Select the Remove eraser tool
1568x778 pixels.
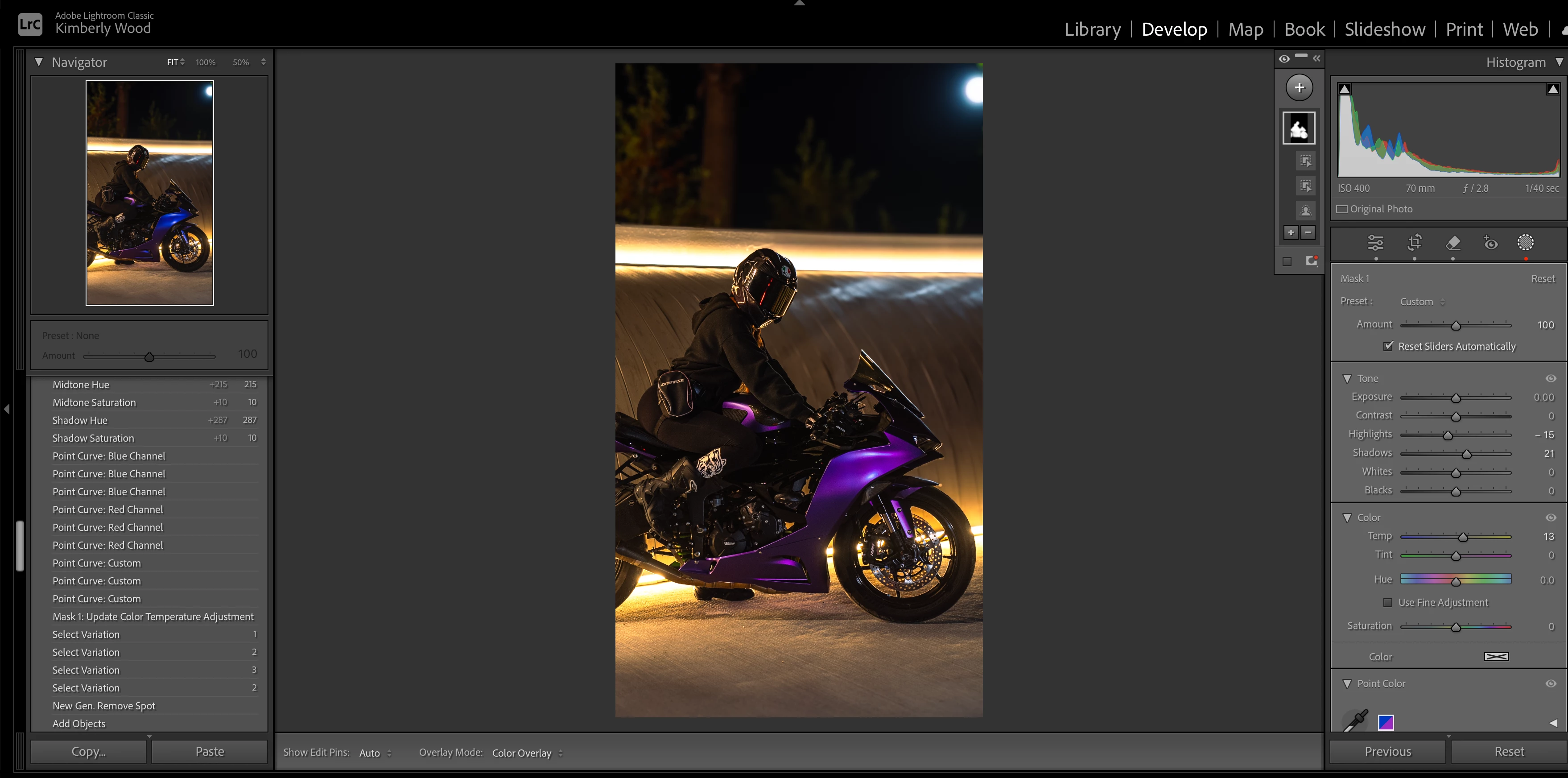[1452, 243]
